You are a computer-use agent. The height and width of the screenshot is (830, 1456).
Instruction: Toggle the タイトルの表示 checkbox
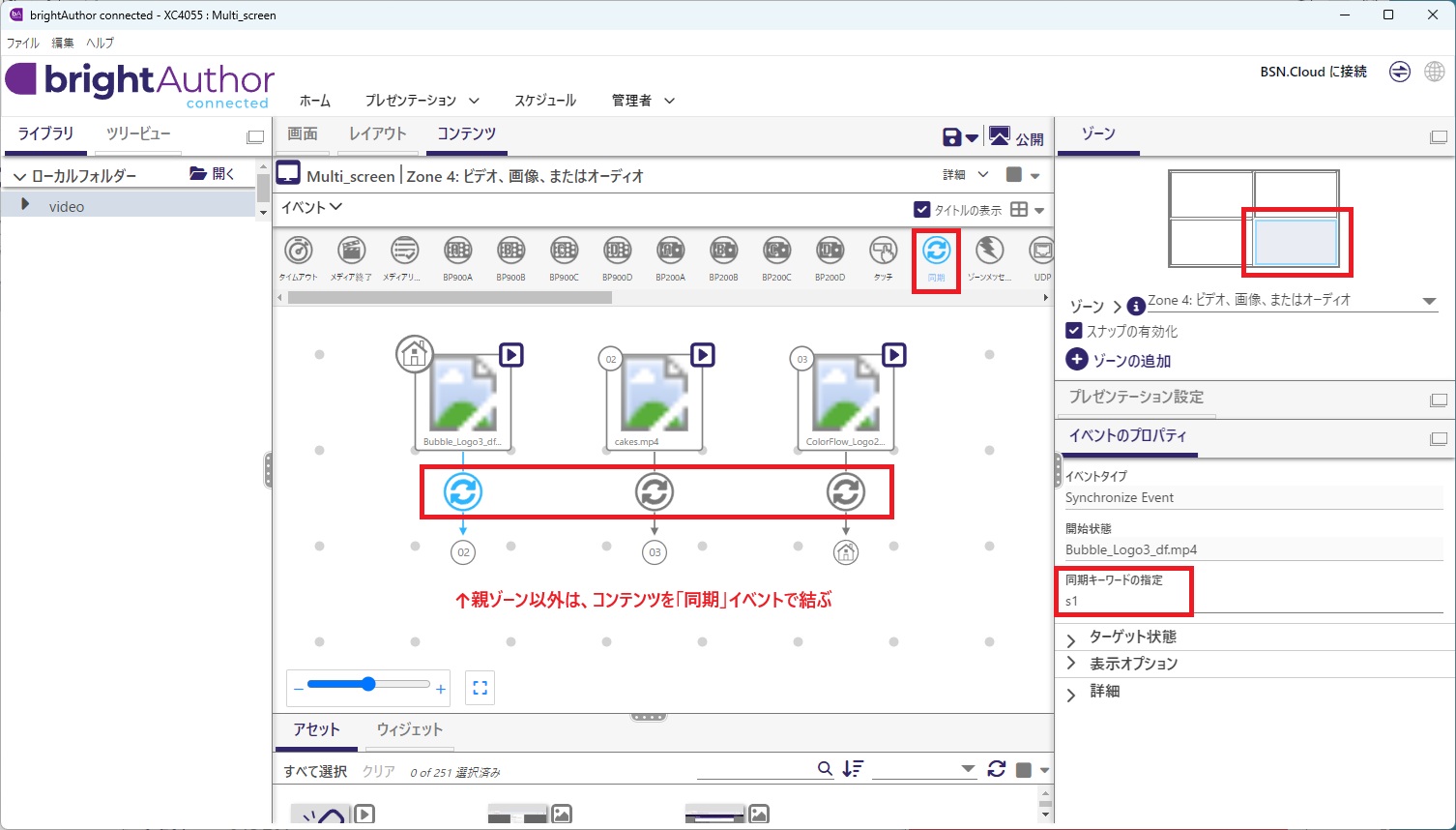coord(922,209)
